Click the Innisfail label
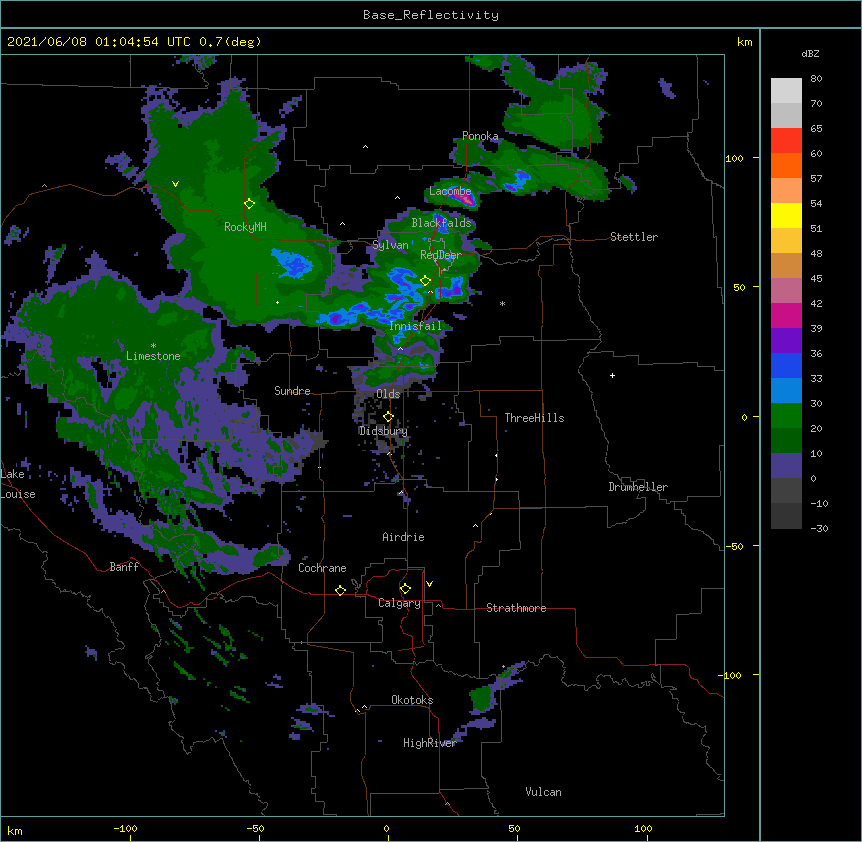Viewport: 862px width, 842px height. [415, 326]
